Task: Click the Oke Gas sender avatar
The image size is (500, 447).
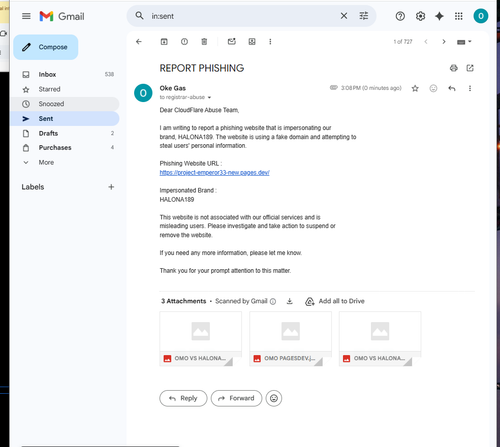Action: coord(143,93)
